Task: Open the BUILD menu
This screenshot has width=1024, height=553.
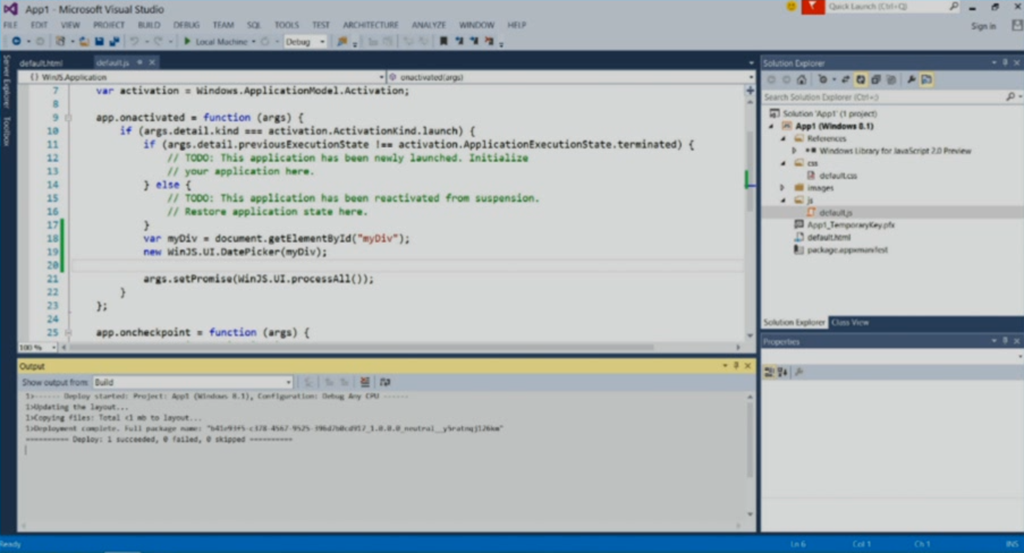Action: 149,25
